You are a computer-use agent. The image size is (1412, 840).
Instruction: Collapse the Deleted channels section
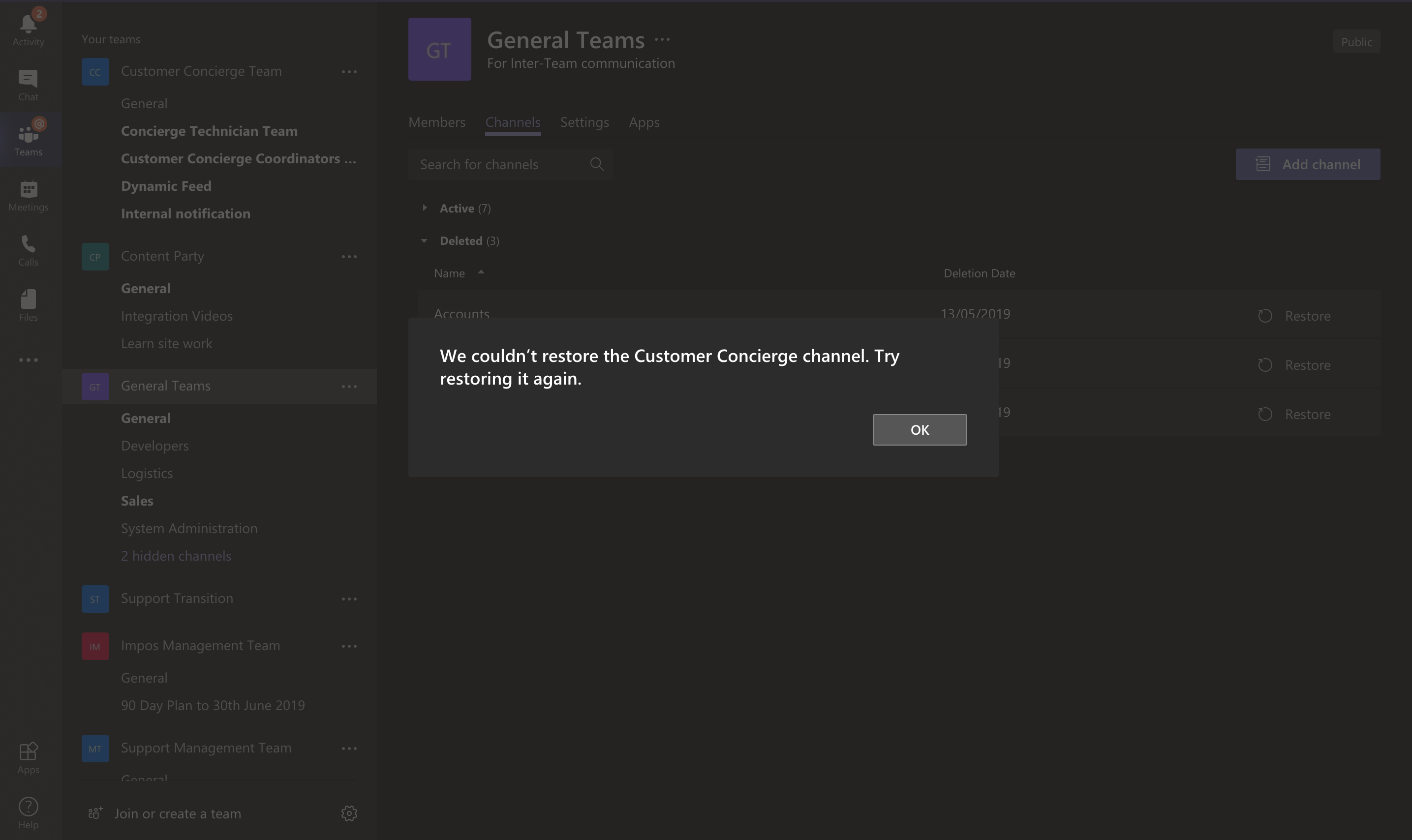coord(424,240)
